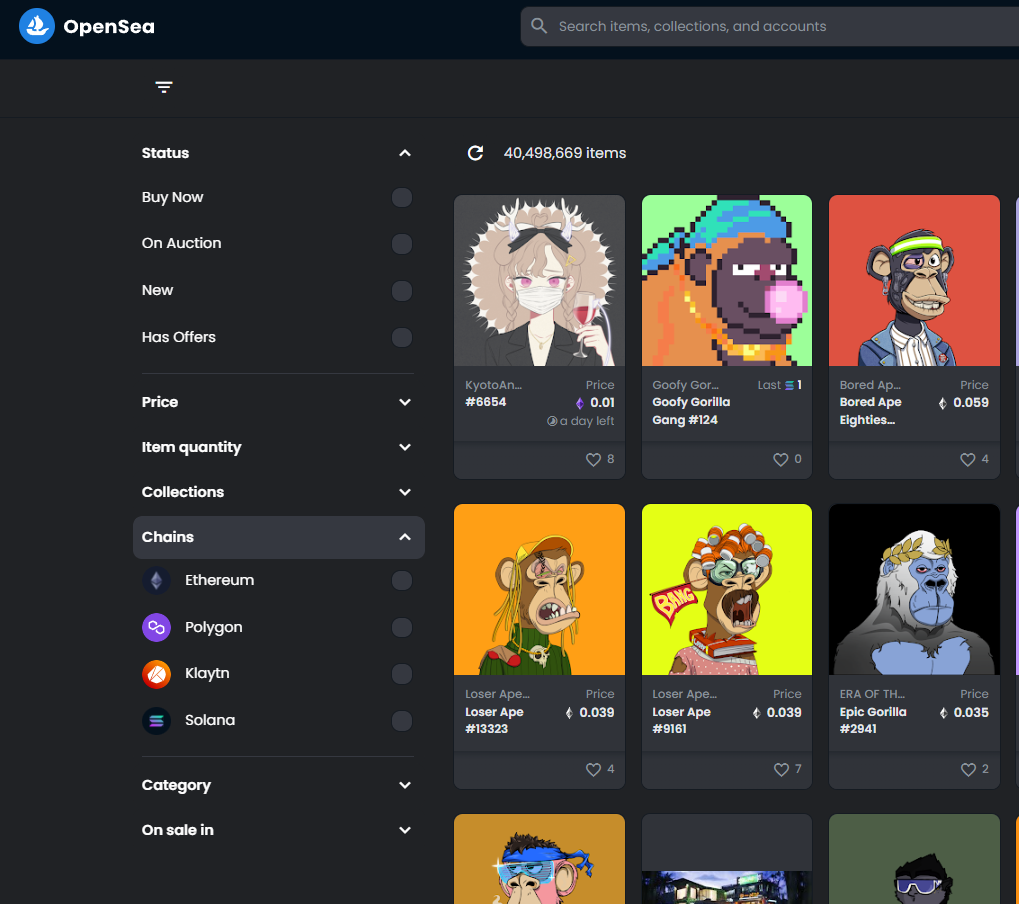Select the Polygon chain checkbox

coord(402,627)
